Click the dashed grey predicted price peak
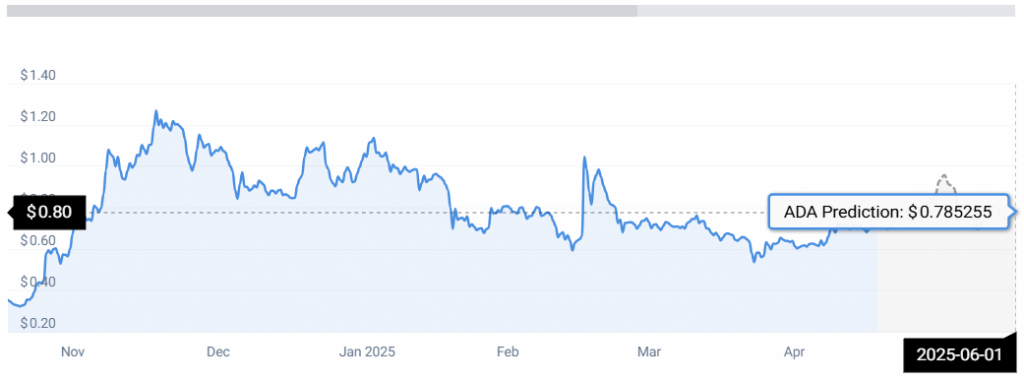 click(x=943, y=176)
